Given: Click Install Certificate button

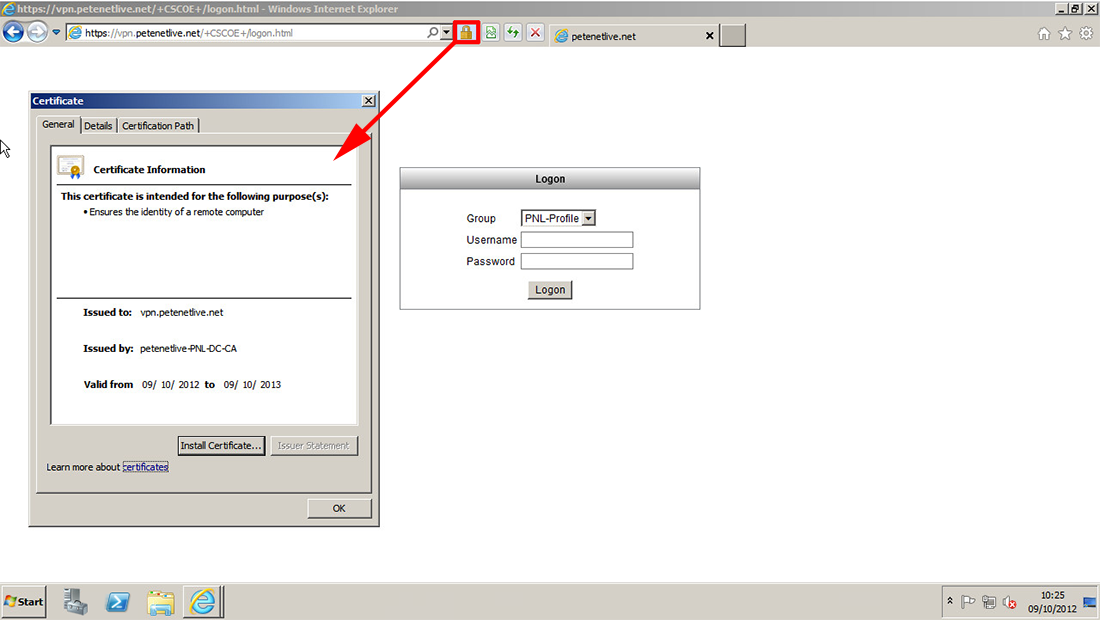Looking at the screenshot, I should coord(221,445).
